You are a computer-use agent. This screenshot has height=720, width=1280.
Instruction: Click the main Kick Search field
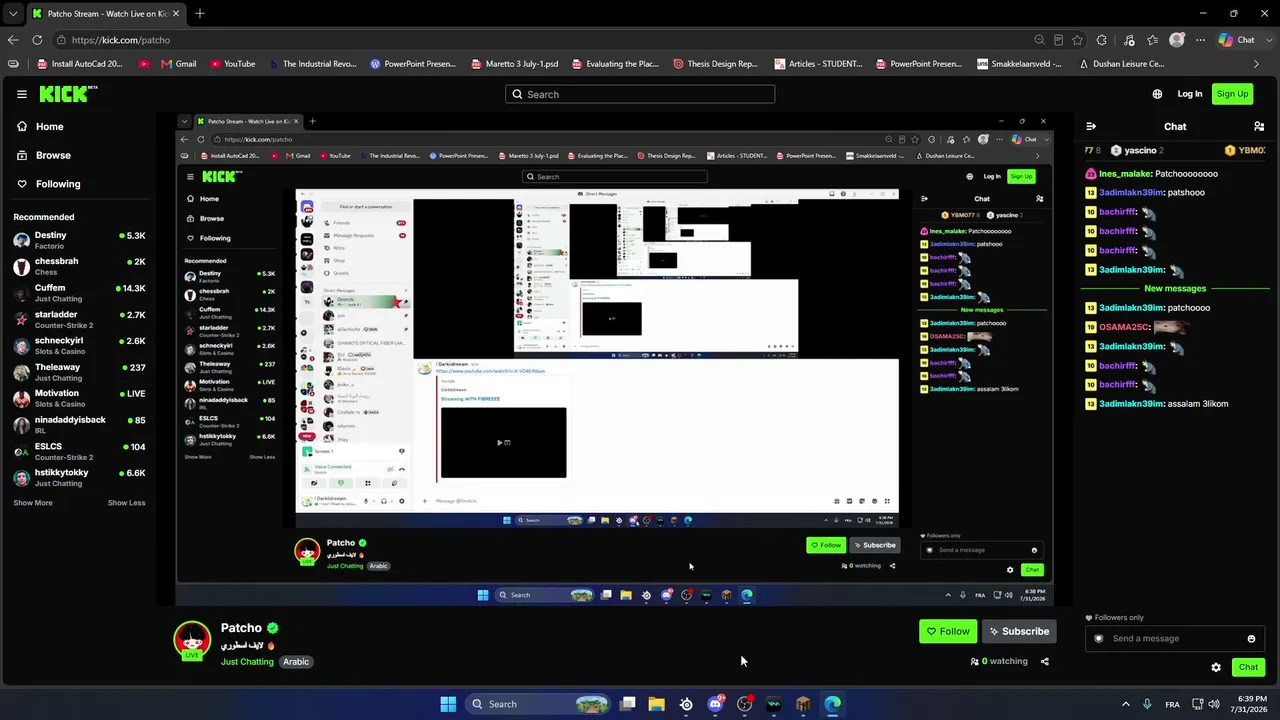640,94
